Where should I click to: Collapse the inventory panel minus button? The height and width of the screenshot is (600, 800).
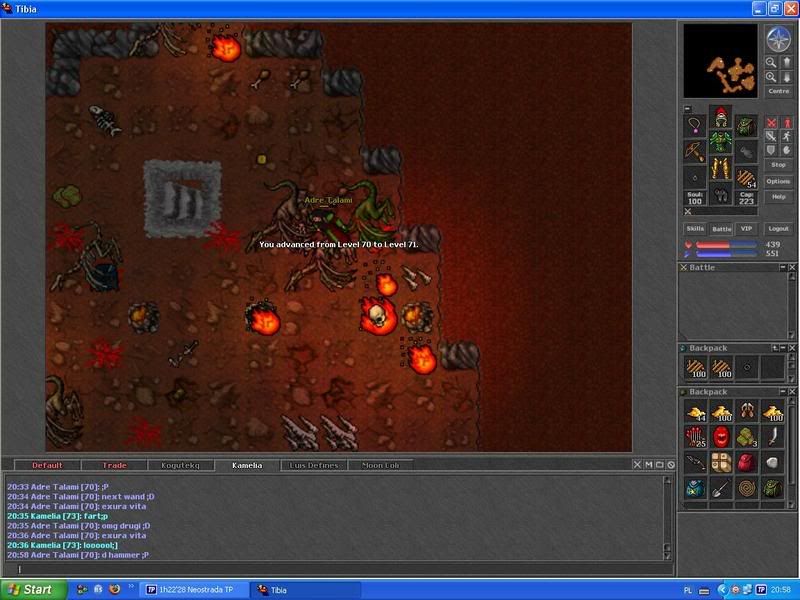click(687, 109)
